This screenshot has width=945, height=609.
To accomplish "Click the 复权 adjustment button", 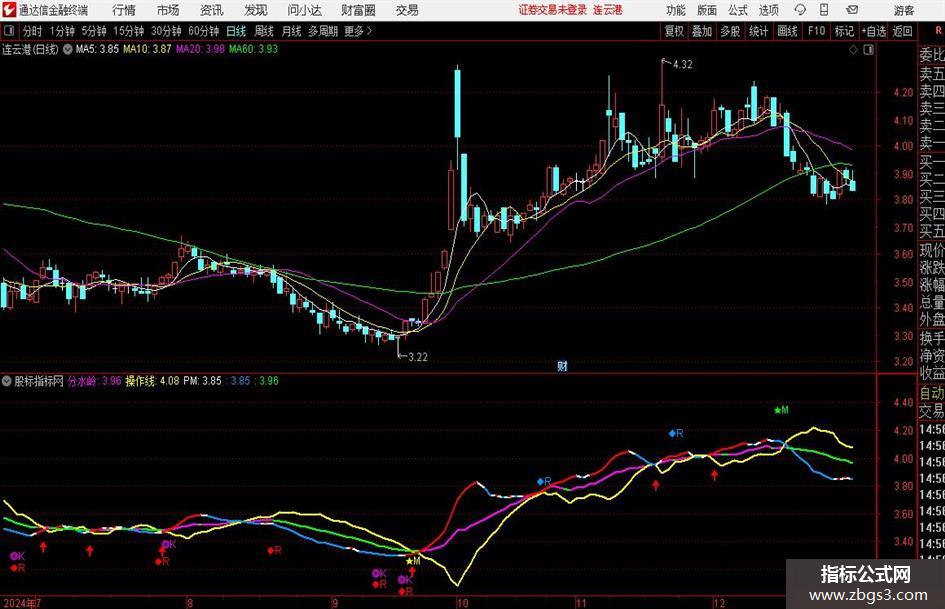I will (674, 31).
